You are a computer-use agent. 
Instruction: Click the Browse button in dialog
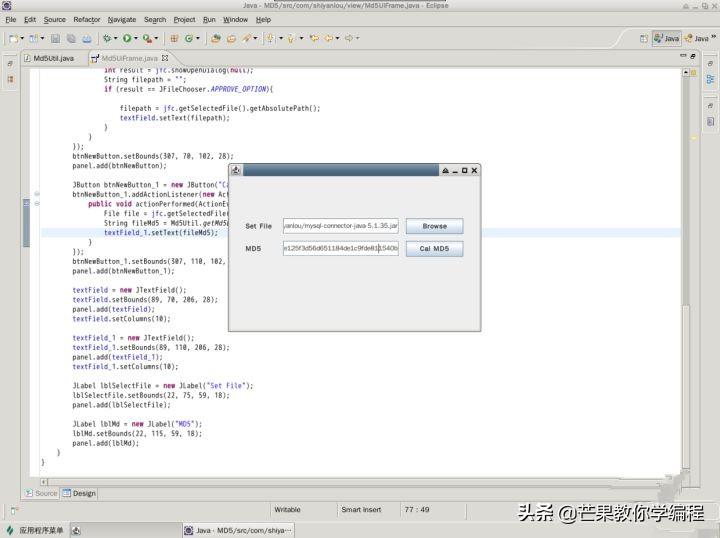coord(434,226)
